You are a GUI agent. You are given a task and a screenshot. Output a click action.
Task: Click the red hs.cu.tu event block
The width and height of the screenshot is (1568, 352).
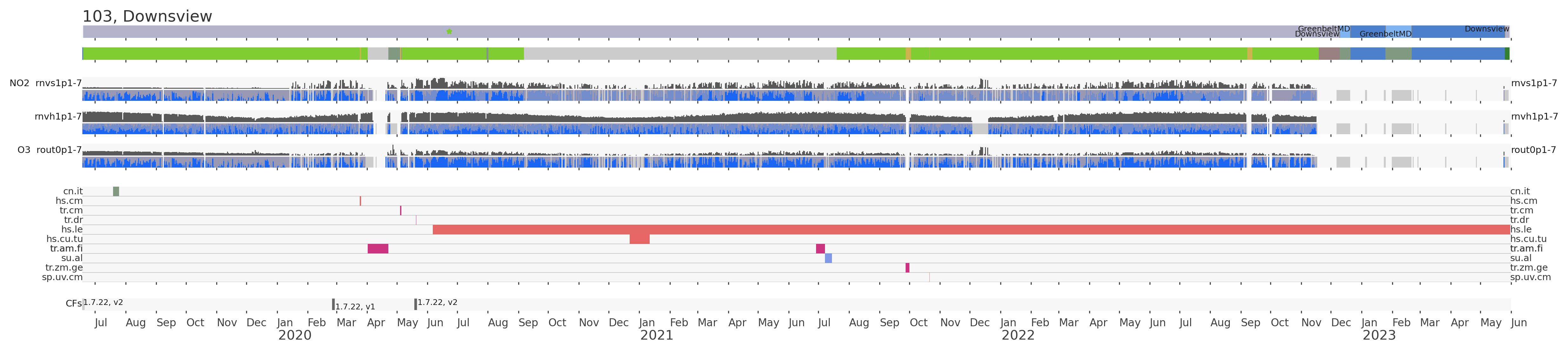point(639,239)
